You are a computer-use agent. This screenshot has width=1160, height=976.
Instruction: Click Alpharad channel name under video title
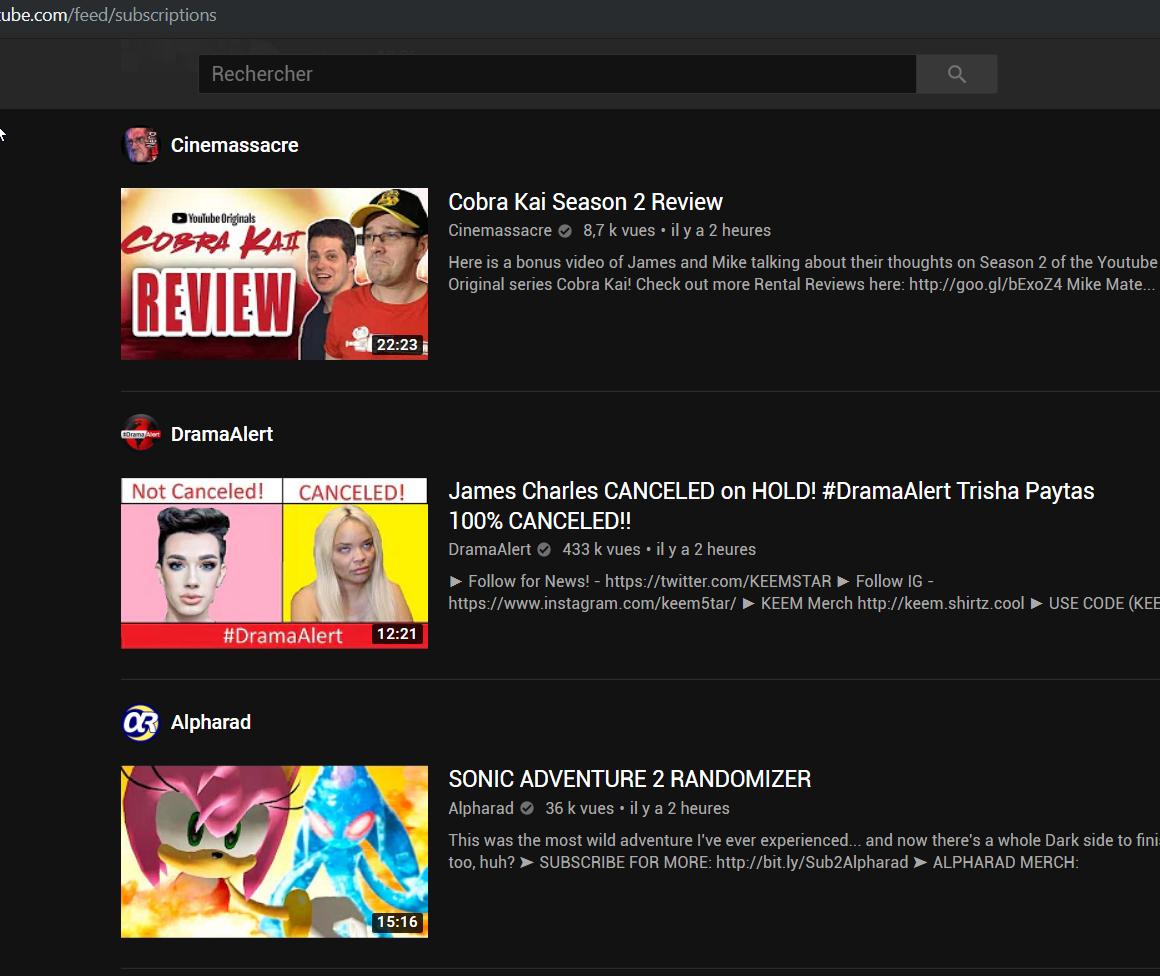coord(481,808)
